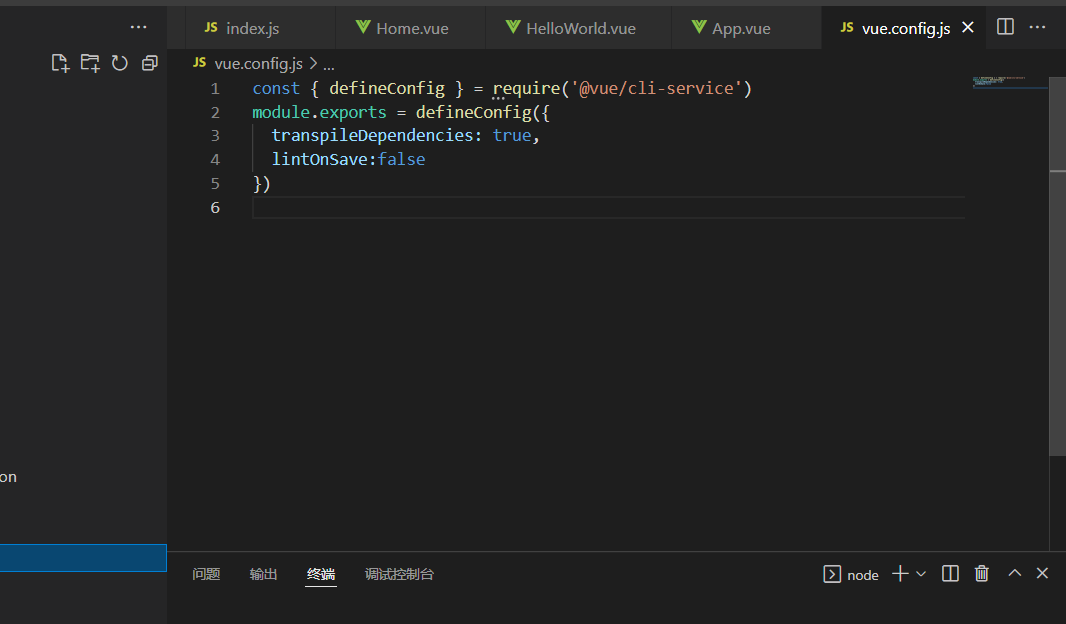The width and height of the screenshot is (1066, 624).
Task: Click the node terminal shell label
Action: (x=851, y=574)
